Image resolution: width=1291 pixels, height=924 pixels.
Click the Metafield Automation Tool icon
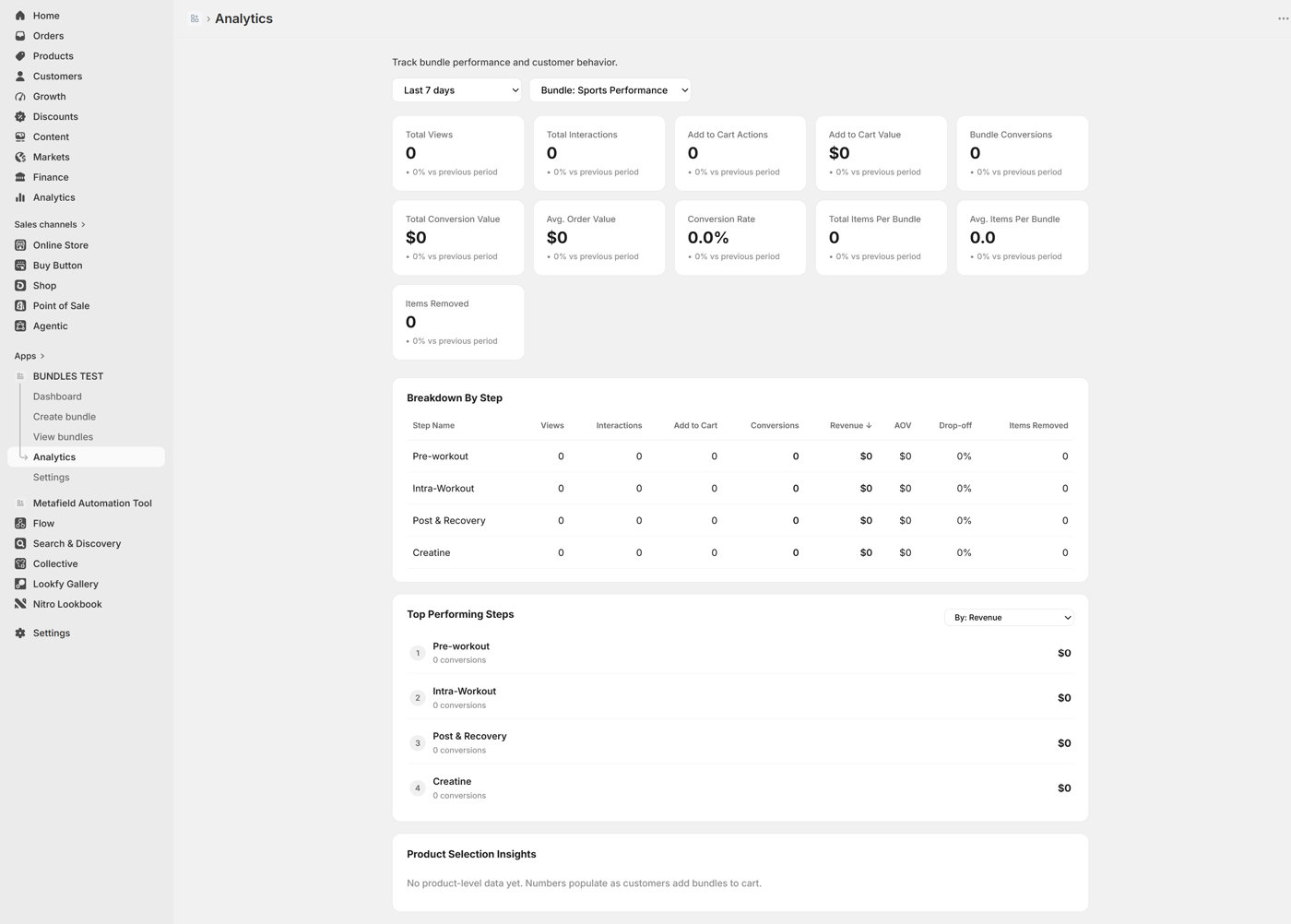tap(20, 503)
